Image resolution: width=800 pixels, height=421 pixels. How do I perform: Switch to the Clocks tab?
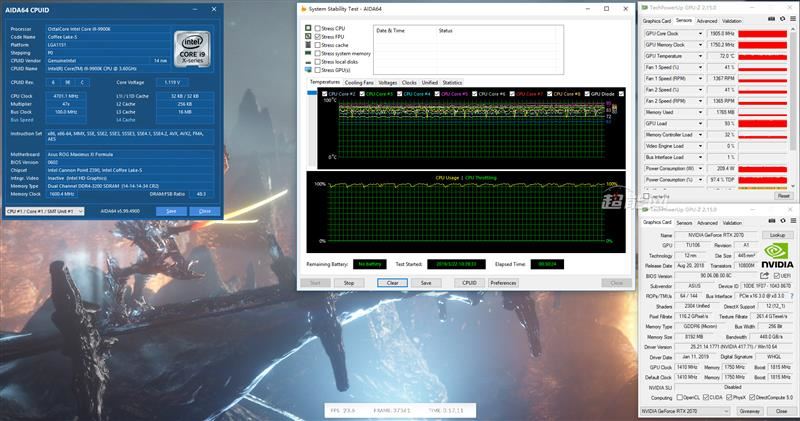click(409, 82)
